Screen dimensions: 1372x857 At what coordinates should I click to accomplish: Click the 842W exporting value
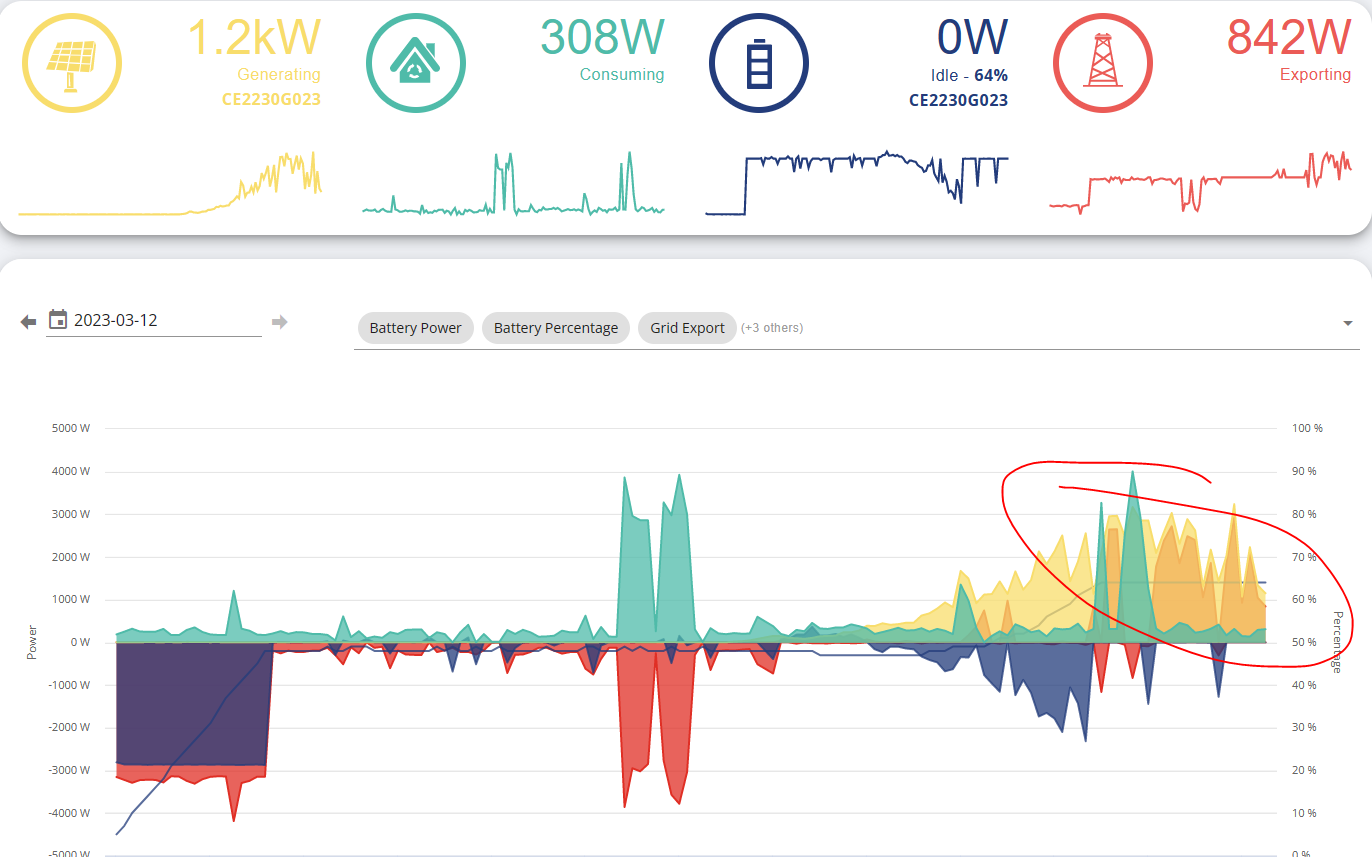pyautogui.click(x=1289, y=37)
